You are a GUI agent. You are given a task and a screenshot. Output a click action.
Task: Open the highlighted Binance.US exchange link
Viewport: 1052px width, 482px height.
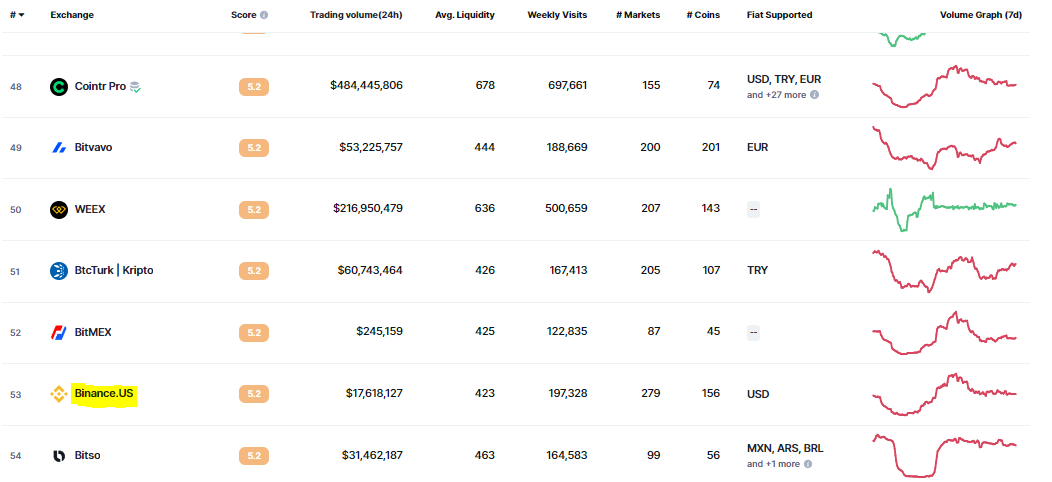click(104, 394)
